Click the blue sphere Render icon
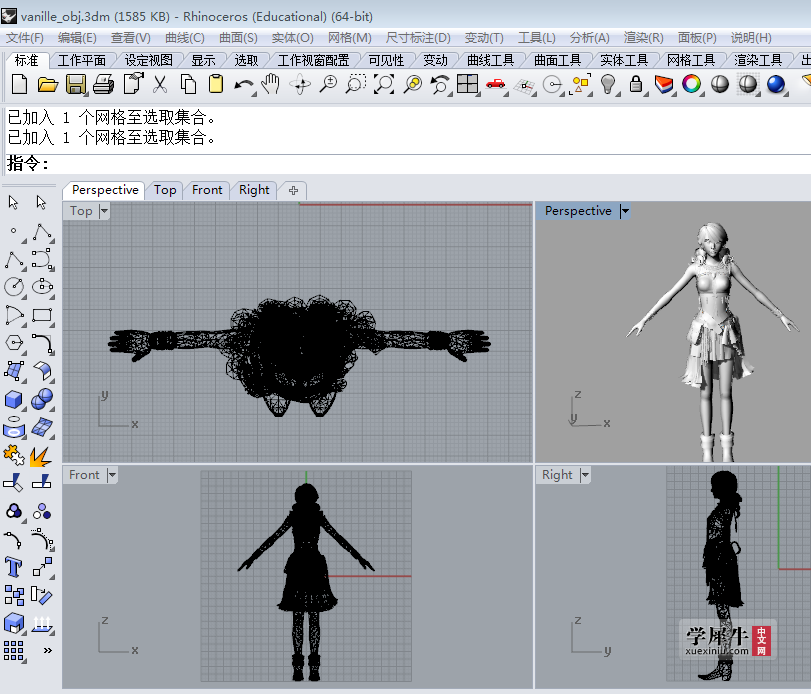Viewport: 811px width, 694px height. click(776, 84)
